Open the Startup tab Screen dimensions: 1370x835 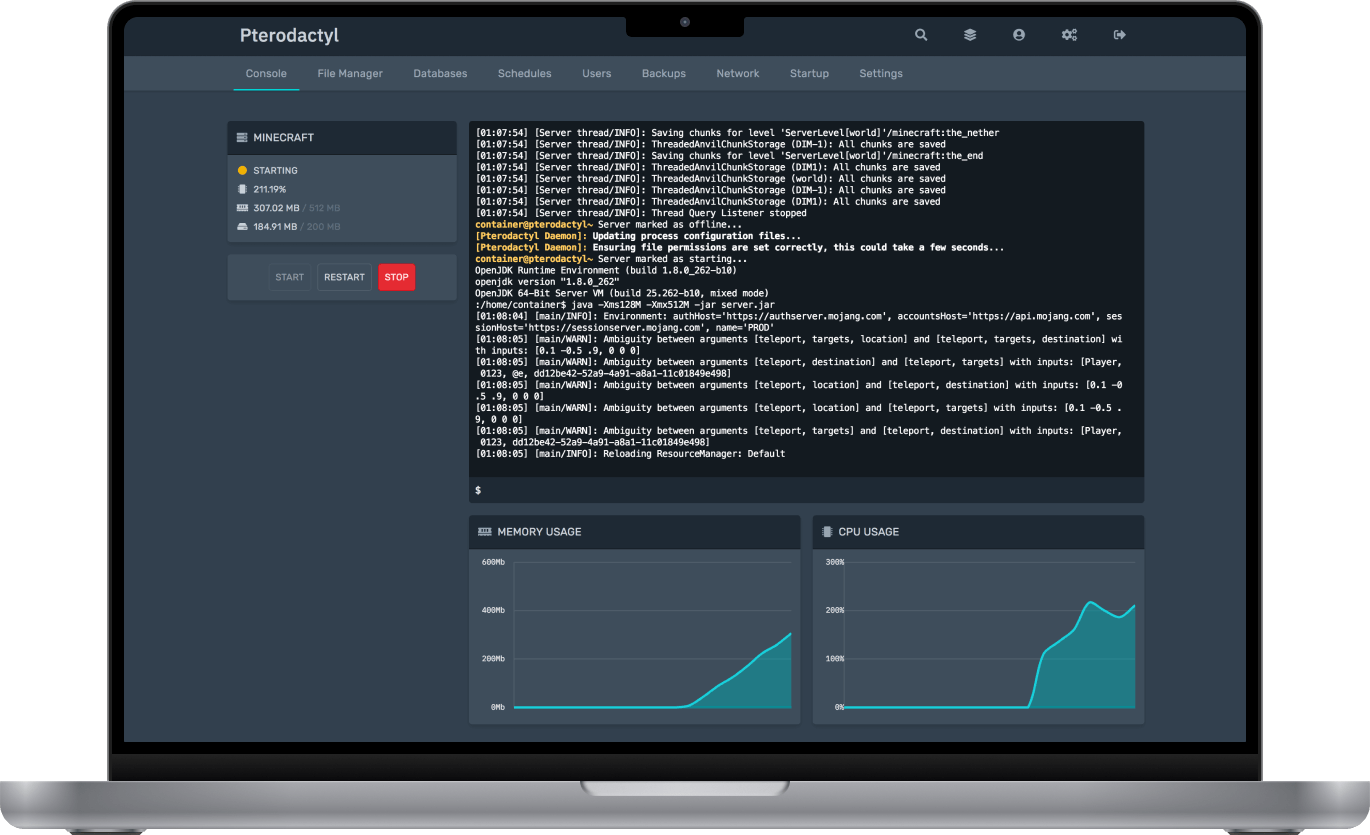[809, 73]
